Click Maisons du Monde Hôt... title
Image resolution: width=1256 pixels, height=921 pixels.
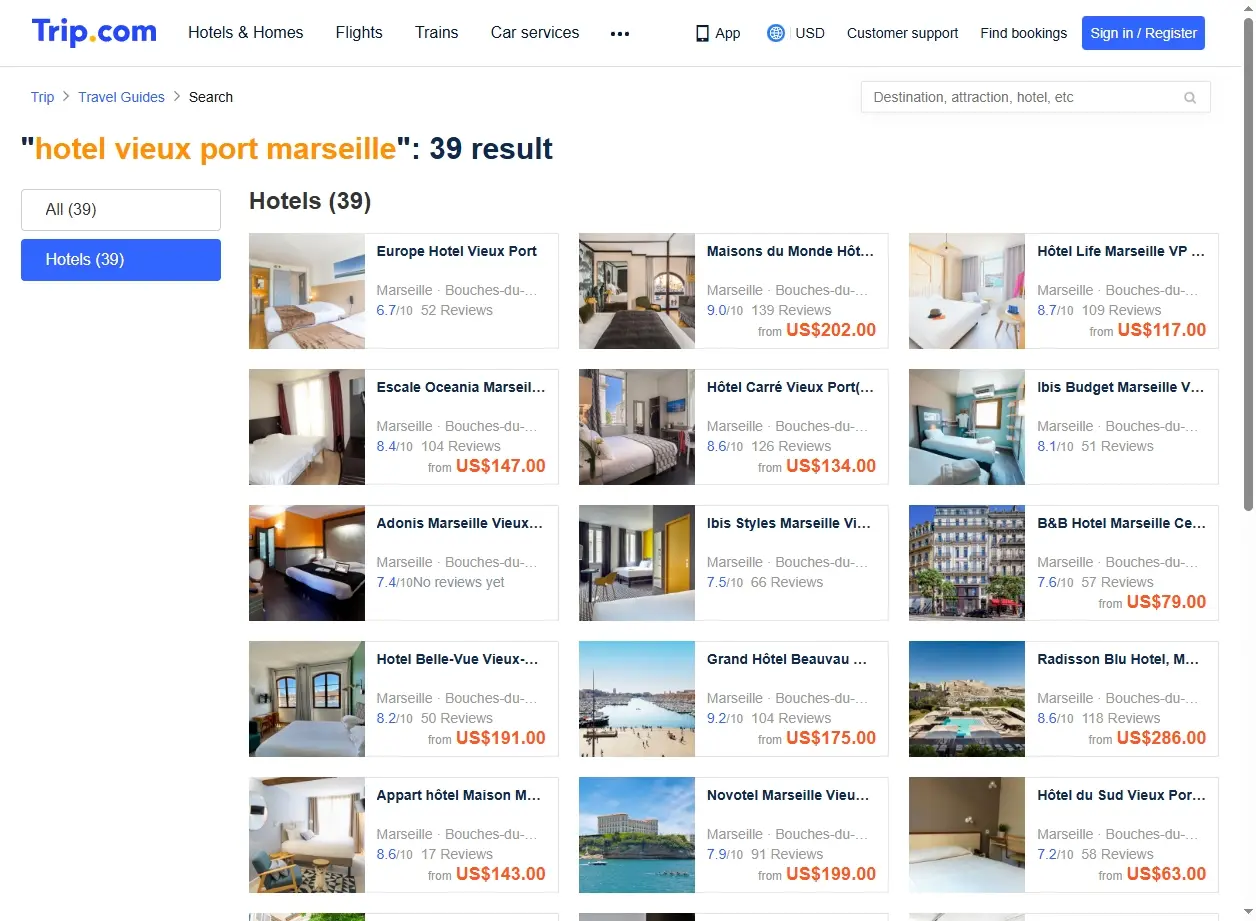[x=791, y=252]
